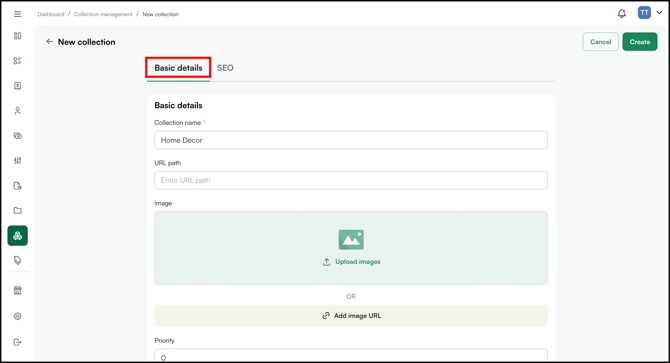This screenshot has width=670, height=363.
Task: Go to Collection management breadcrumb
Action: (x=103, y=14)
